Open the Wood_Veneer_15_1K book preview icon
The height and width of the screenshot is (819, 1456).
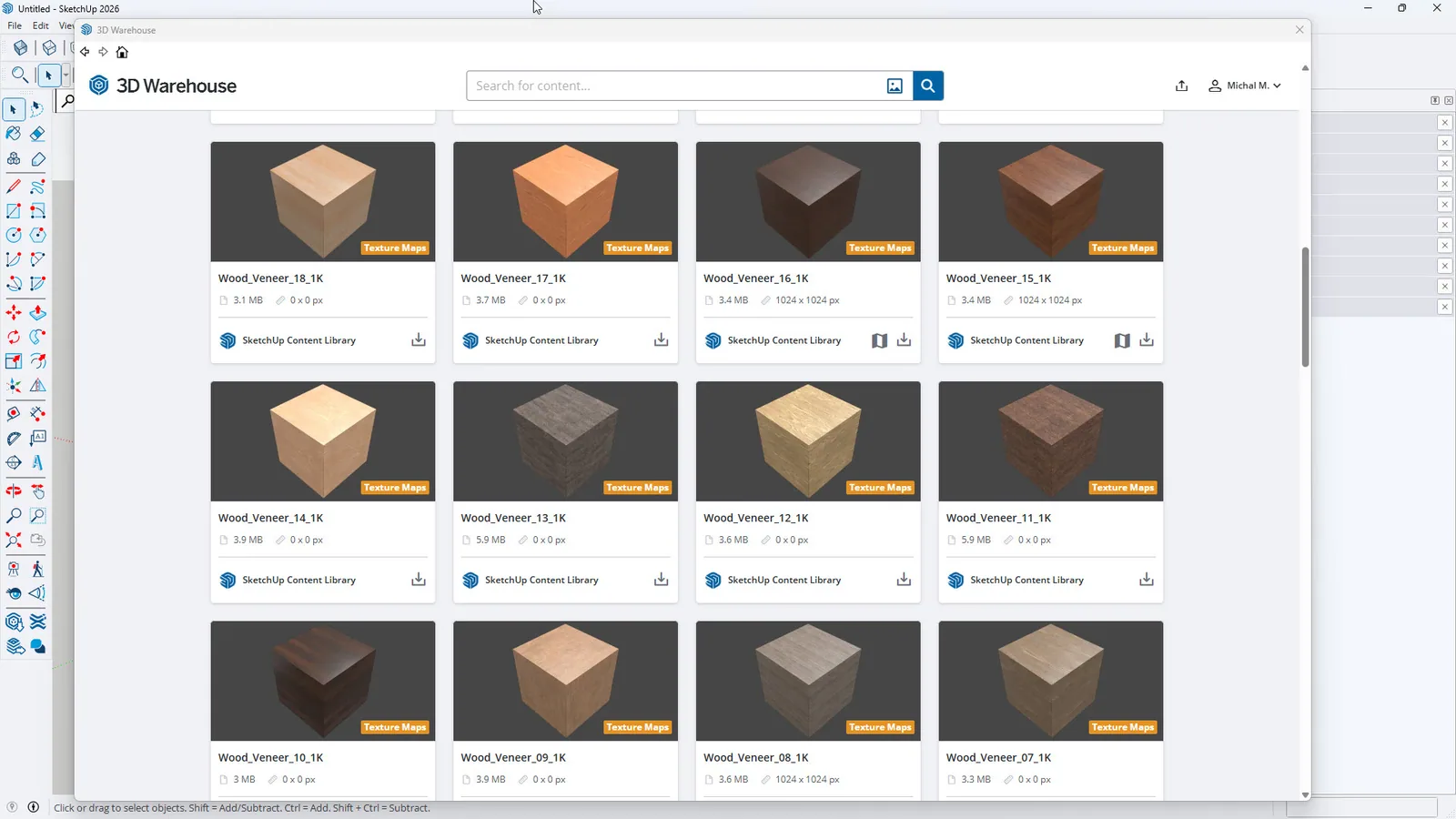tap(1122, 340)
